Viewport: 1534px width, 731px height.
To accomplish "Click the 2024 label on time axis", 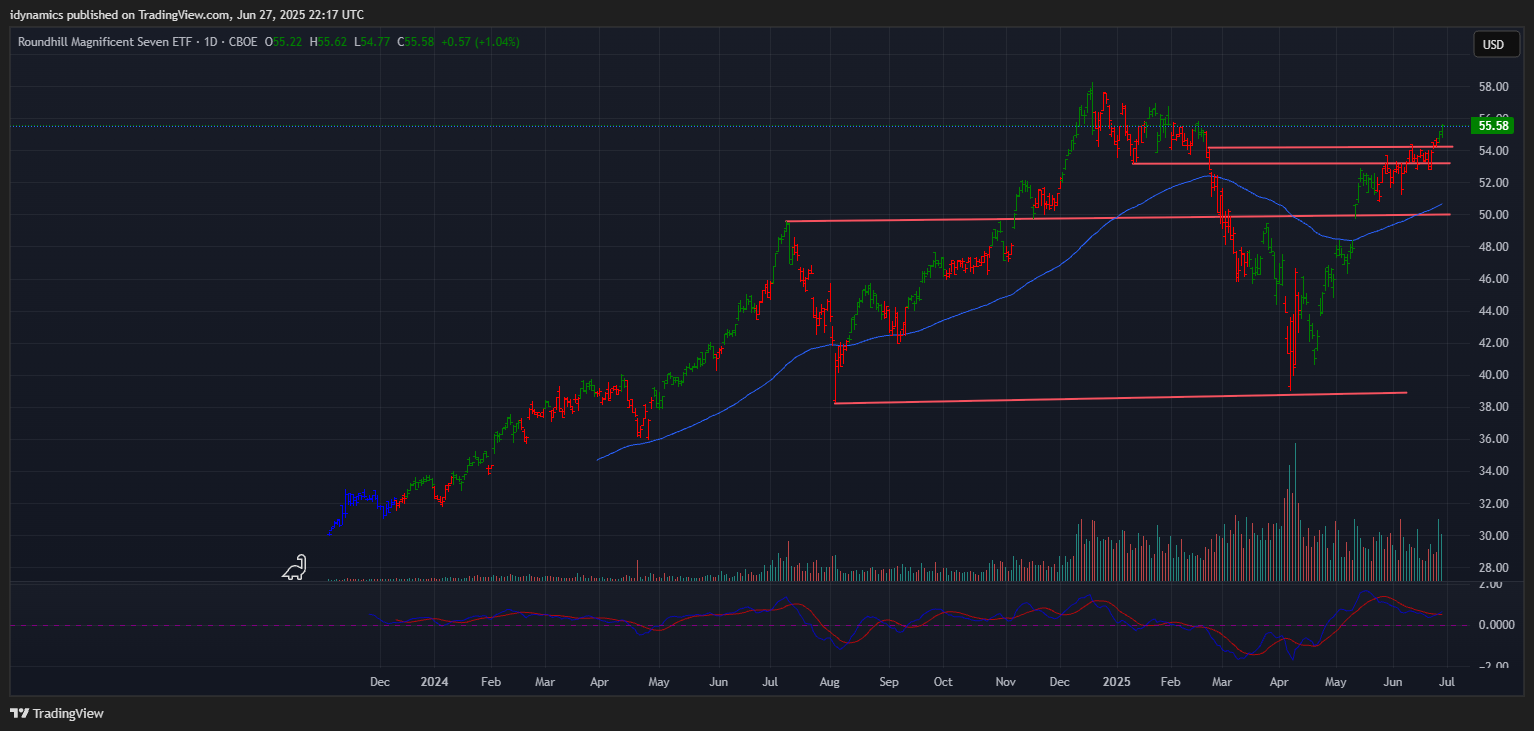I will pyautogui.click(x=434, y=682).
